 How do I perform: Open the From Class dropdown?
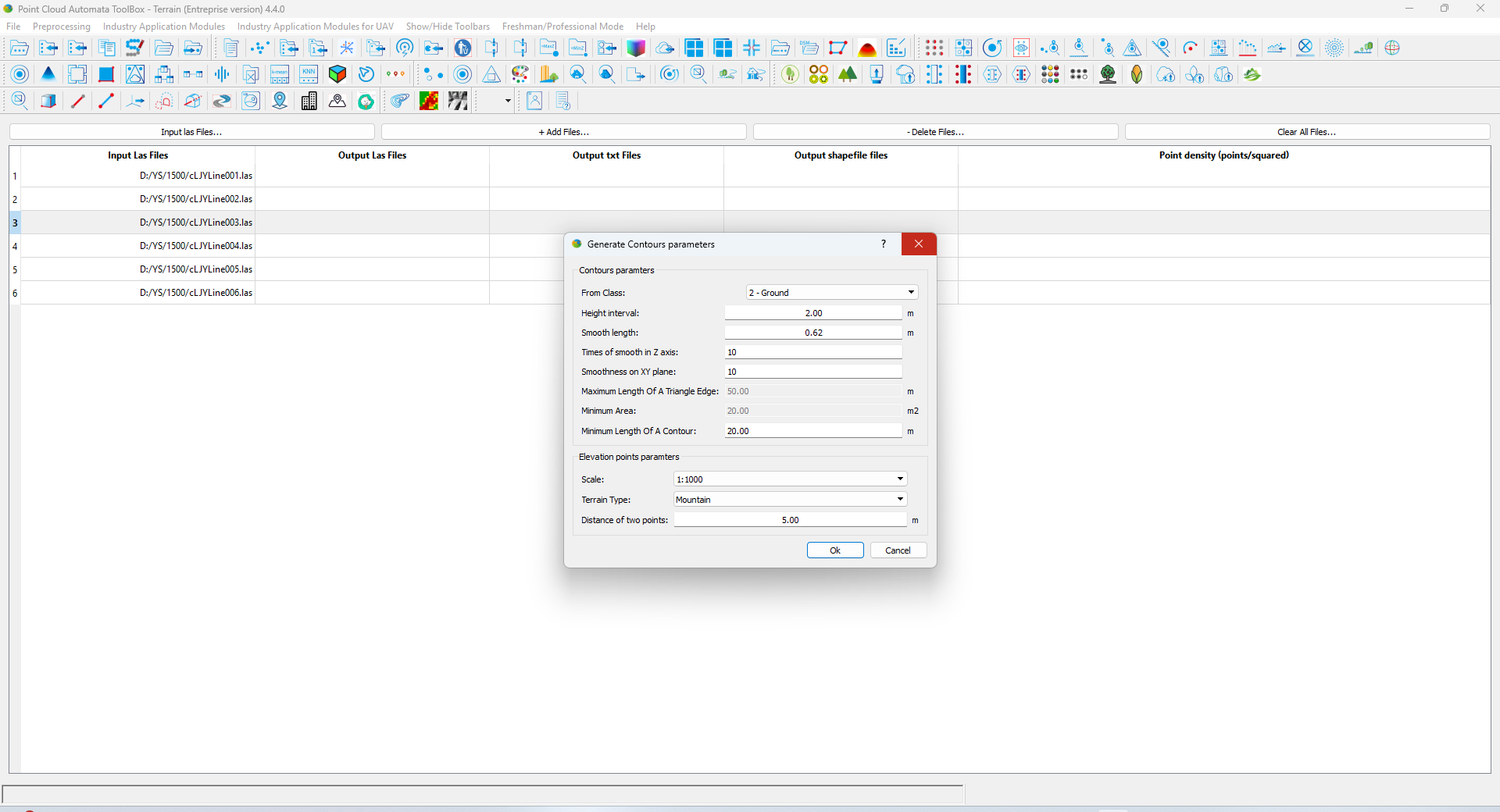(x=832, y=293)
